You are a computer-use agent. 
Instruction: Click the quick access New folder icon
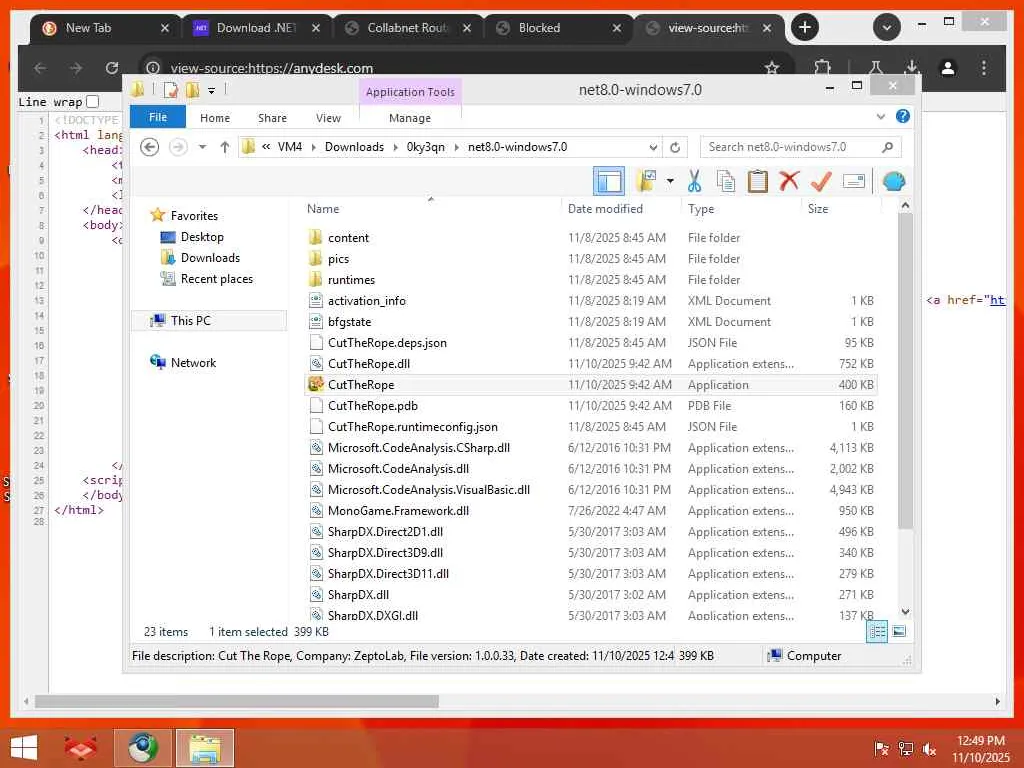point(192,90)
